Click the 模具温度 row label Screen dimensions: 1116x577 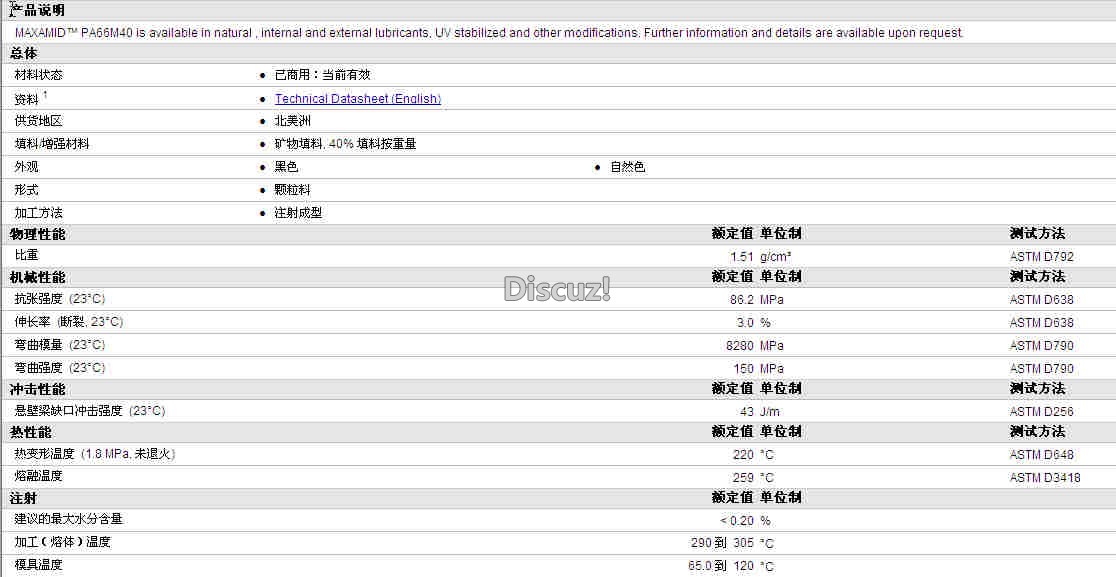[38, 564]
